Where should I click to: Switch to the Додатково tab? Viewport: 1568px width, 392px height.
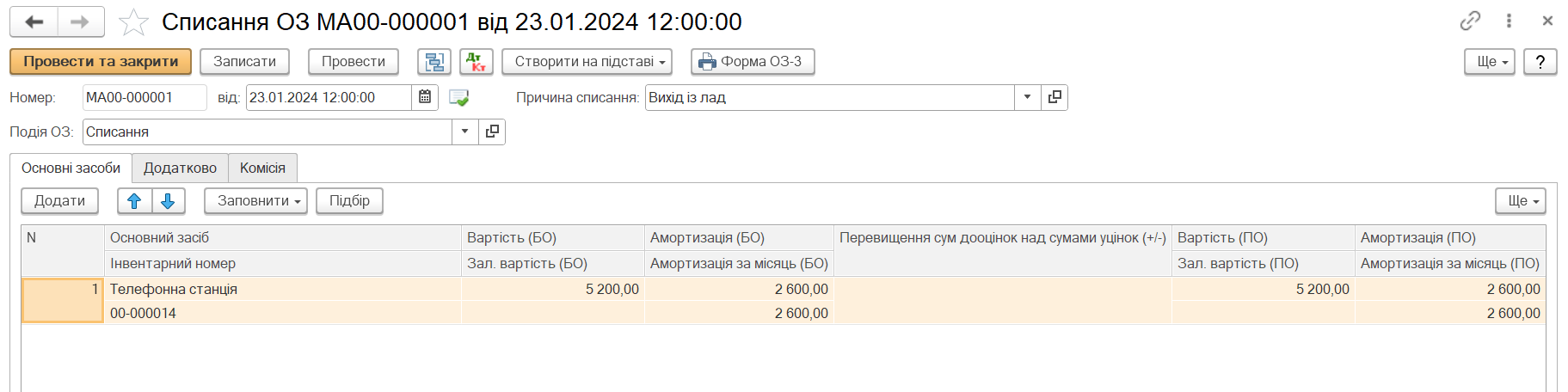180,168
